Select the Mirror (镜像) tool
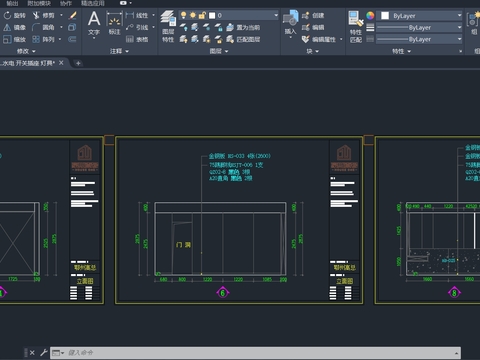The width and height of the screenshot is (480, 360). [x=15, y=27]
